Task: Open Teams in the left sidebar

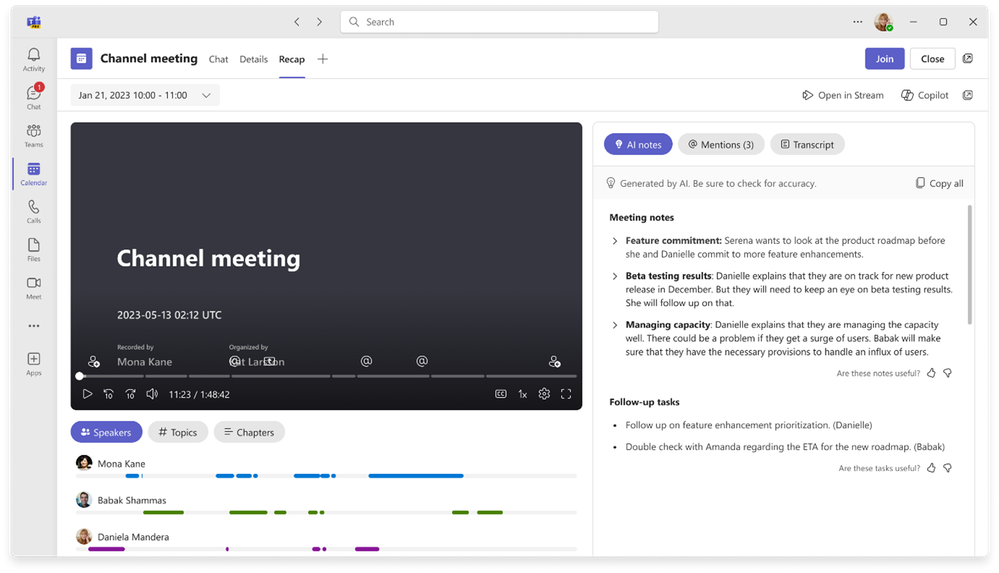Action: 34,135
